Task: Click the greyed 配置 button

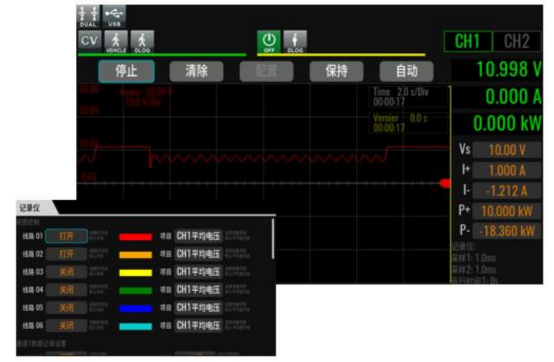Action: (x=266, y=71)
